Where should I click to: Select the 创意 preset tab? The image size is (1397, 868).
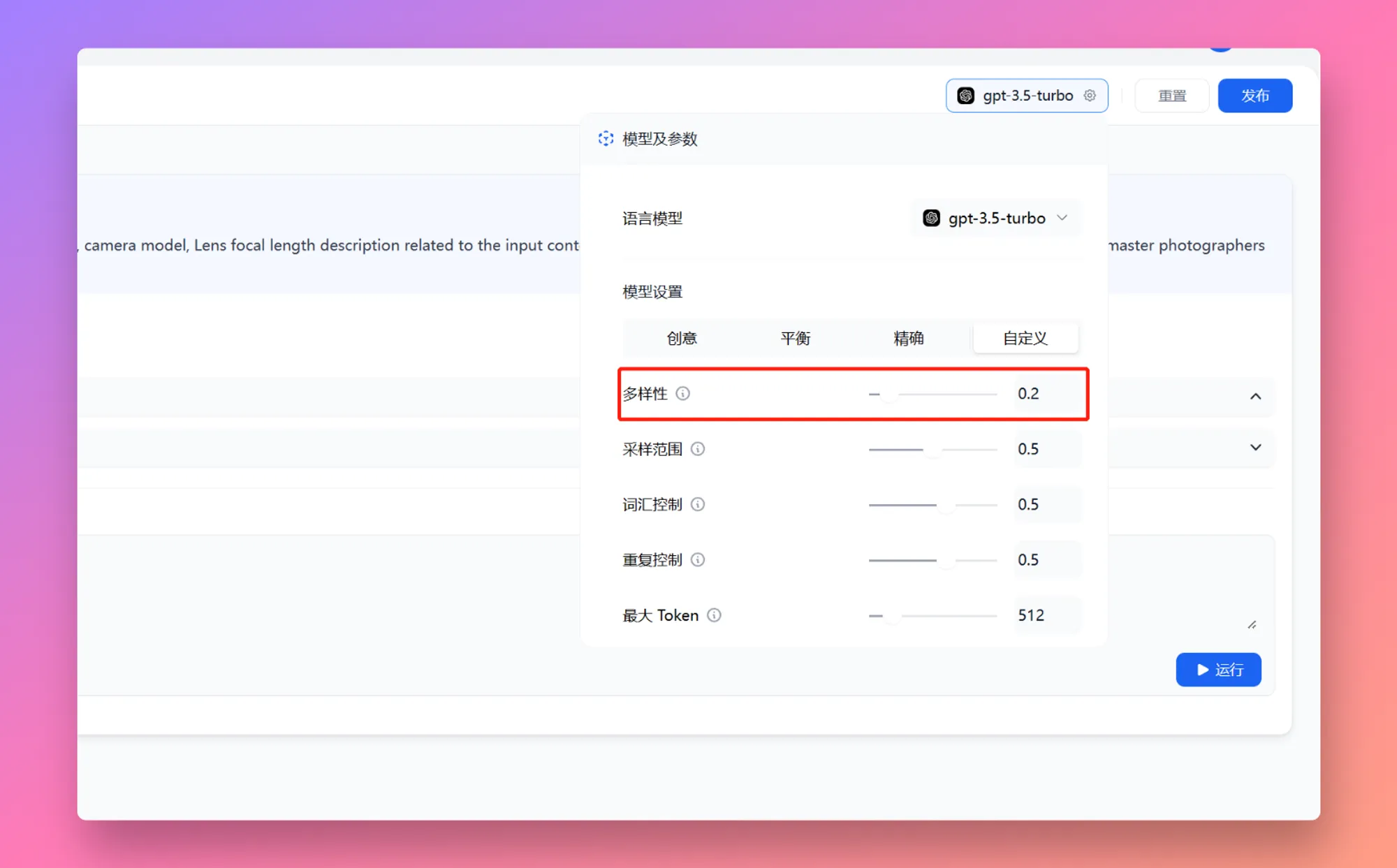pyautogui.click(x=682, y=339)
